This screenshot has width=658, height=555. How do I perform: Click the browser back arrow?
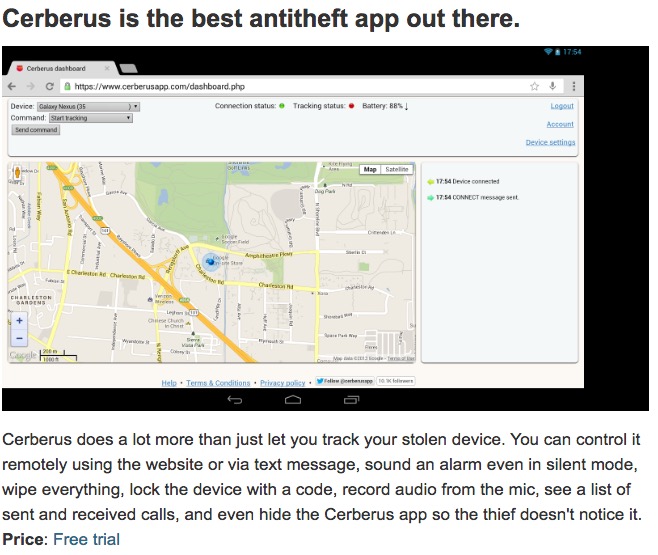tap(12, 86)
